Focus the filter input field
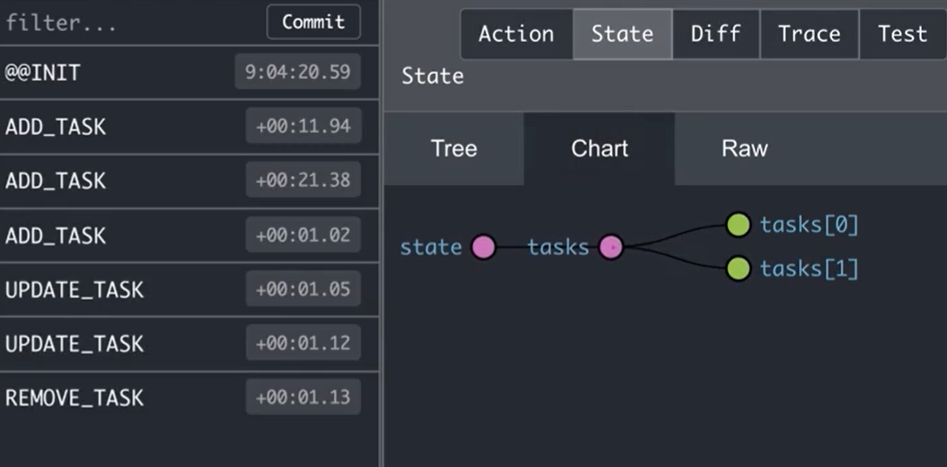Screen dimensions: 947x467 (x=130, y=23)
